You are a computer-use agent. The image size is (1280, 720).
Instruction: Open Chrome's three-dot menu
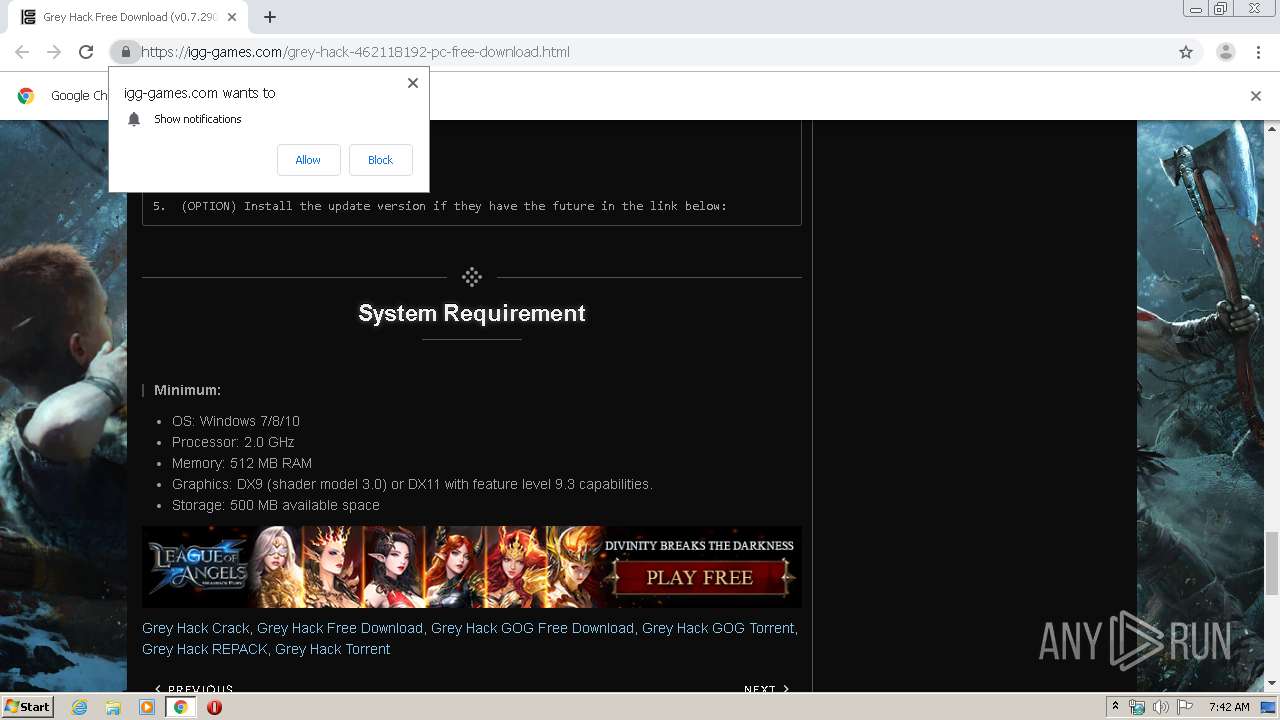click(1258, 52)
